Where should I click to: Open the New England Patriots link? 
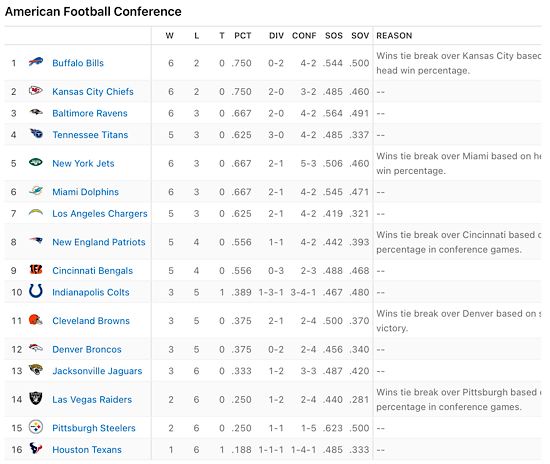[99, 242]
